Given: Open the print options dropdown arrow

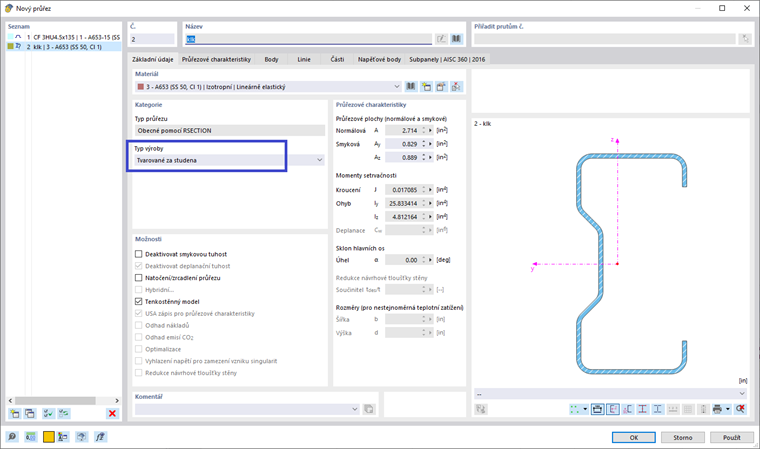Looking at the screenshot, I should point(728,409).
